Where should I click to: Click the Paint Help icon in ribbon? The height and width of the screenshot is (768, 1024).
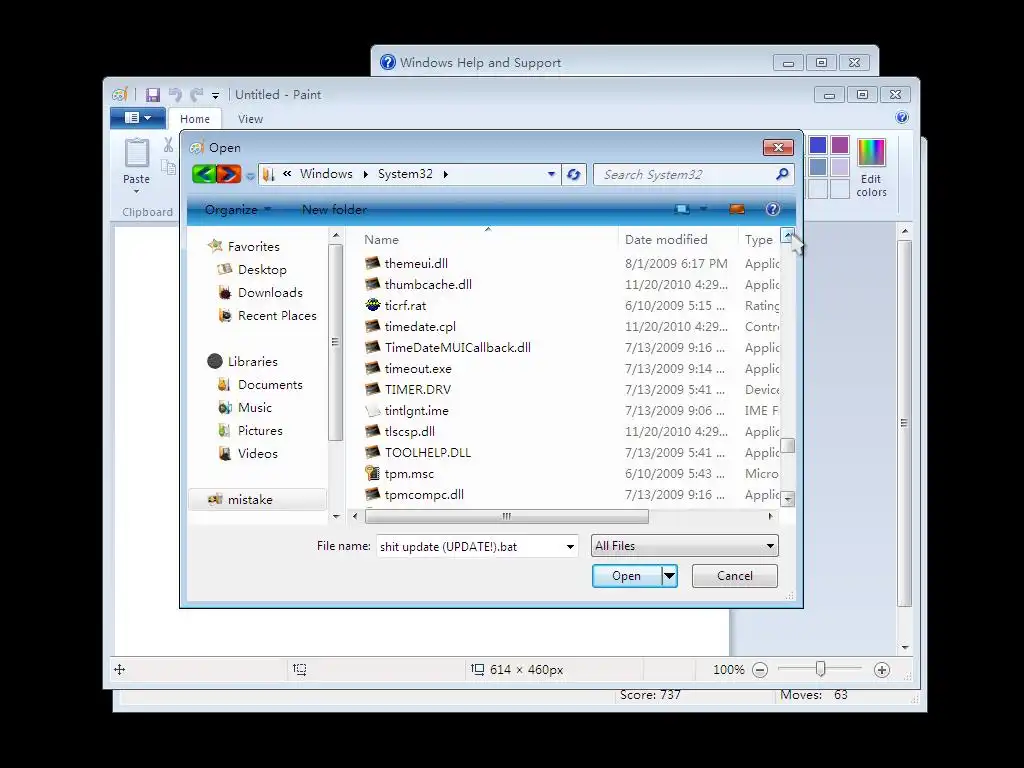[x=902, y=118]
